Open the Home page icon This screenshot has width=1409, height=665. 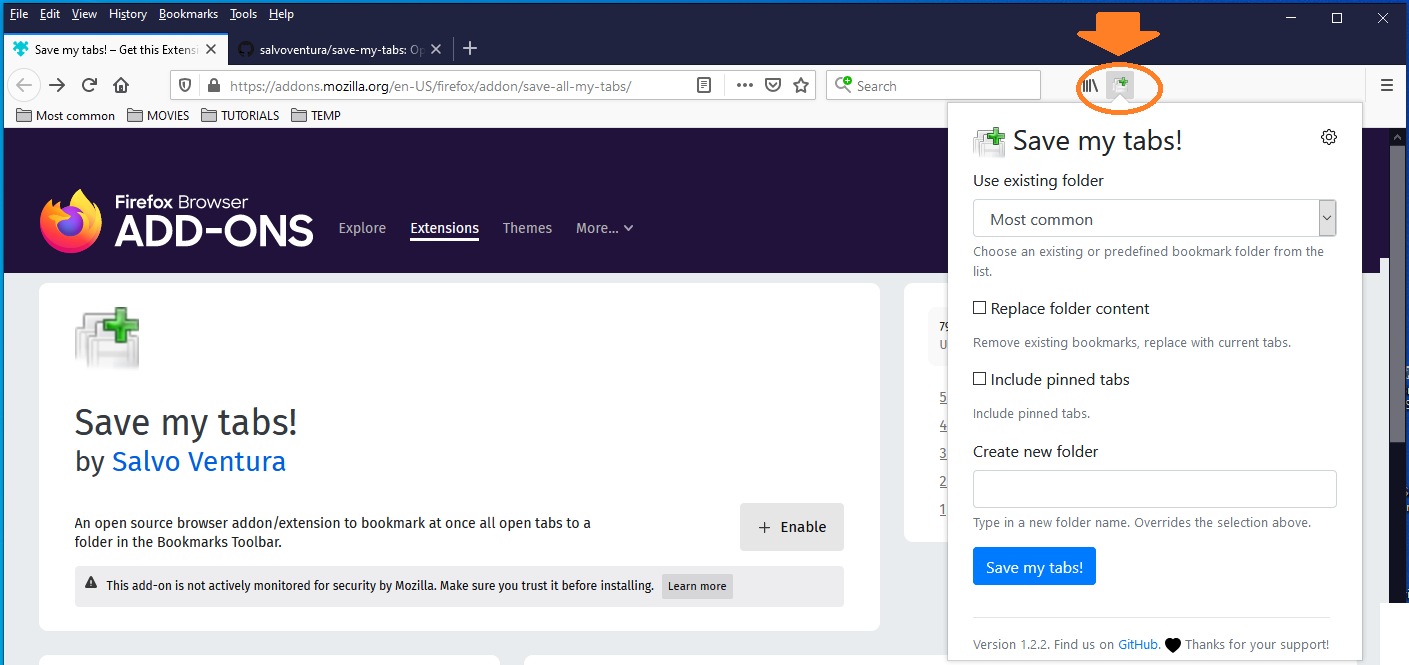[x=121, y=85]
